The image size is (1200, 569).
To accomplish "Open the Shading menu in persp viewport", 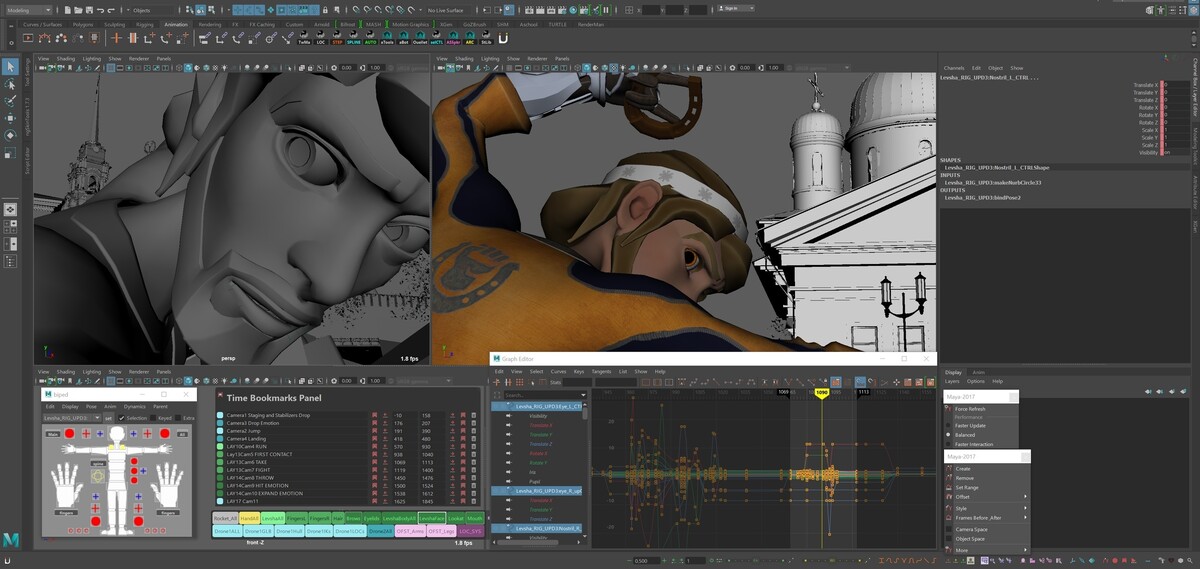I will click(x=65, y=58).
